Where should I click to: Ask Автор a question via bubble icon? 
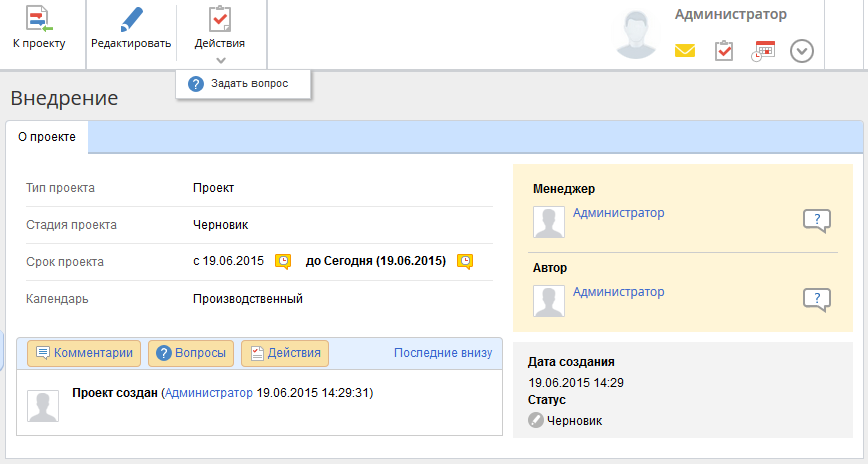[x=817, y=299]
